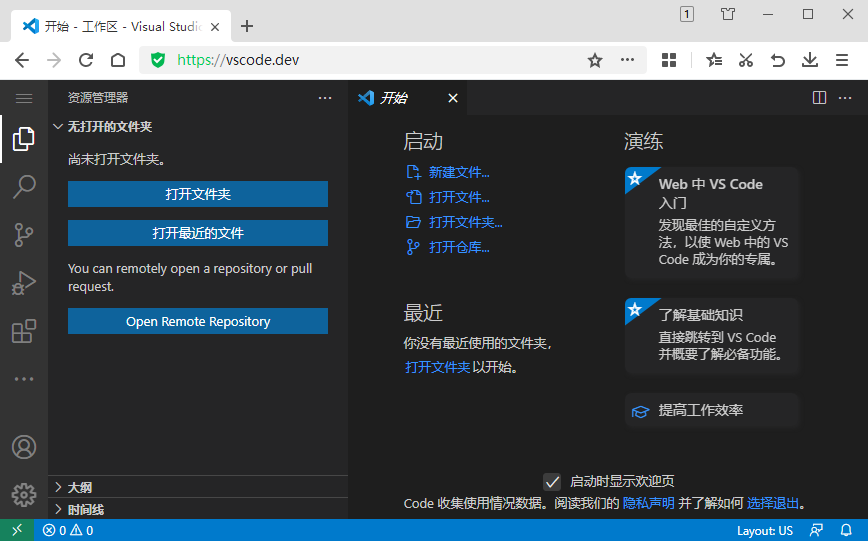
Task: Bookmark page with the star icon
Action: 595,60
